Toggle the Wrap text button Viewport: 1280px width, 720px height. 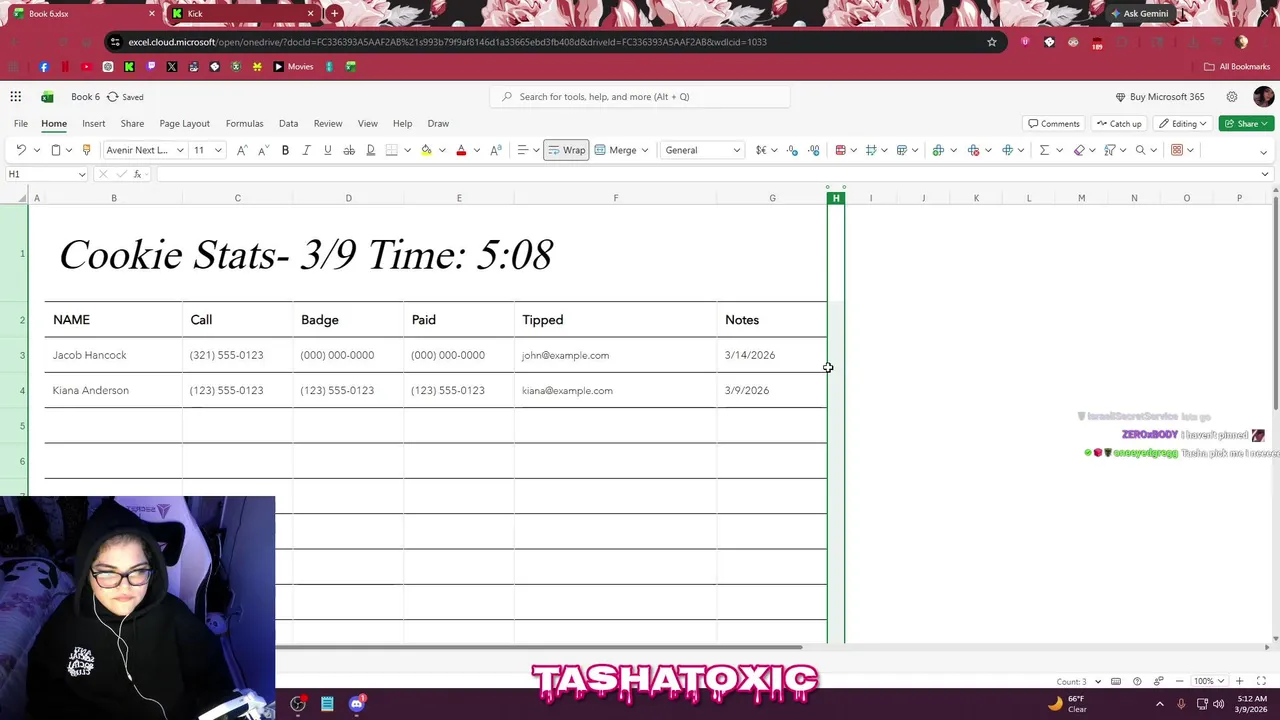[x=566, y=150]
